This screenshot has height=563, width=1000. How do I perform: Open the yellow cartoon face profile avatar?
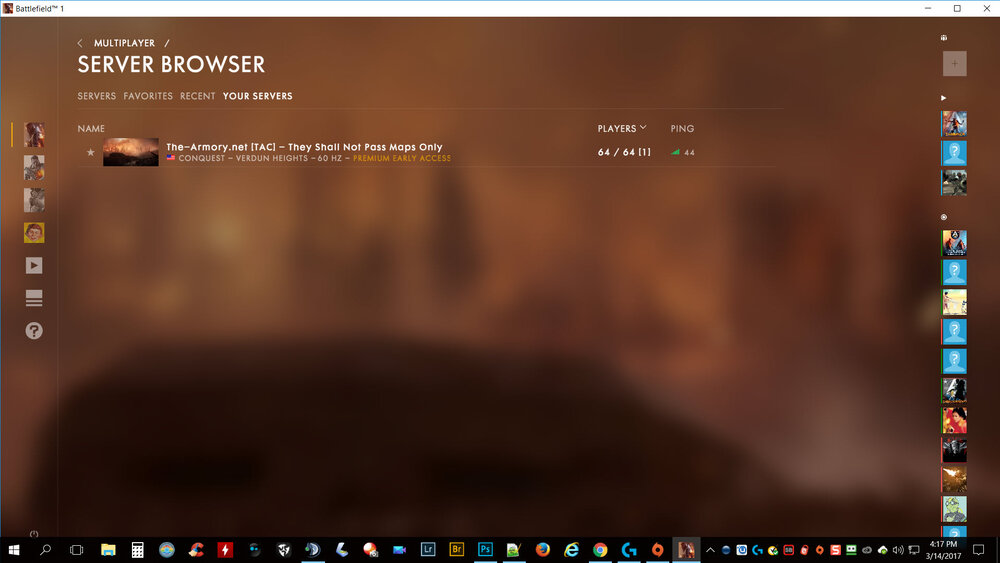point(34,233)
